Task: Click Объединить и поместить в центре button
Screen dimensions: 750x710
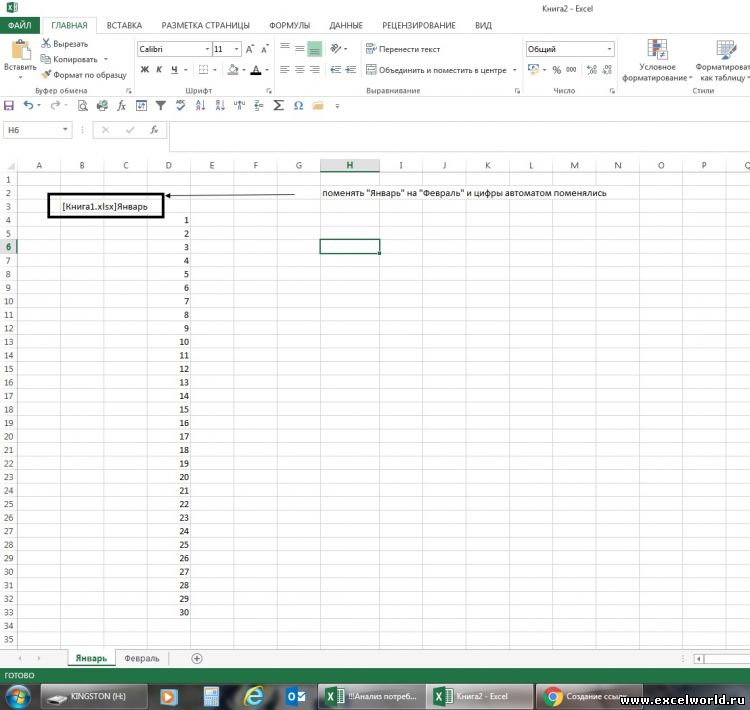Action: point(436,70)
